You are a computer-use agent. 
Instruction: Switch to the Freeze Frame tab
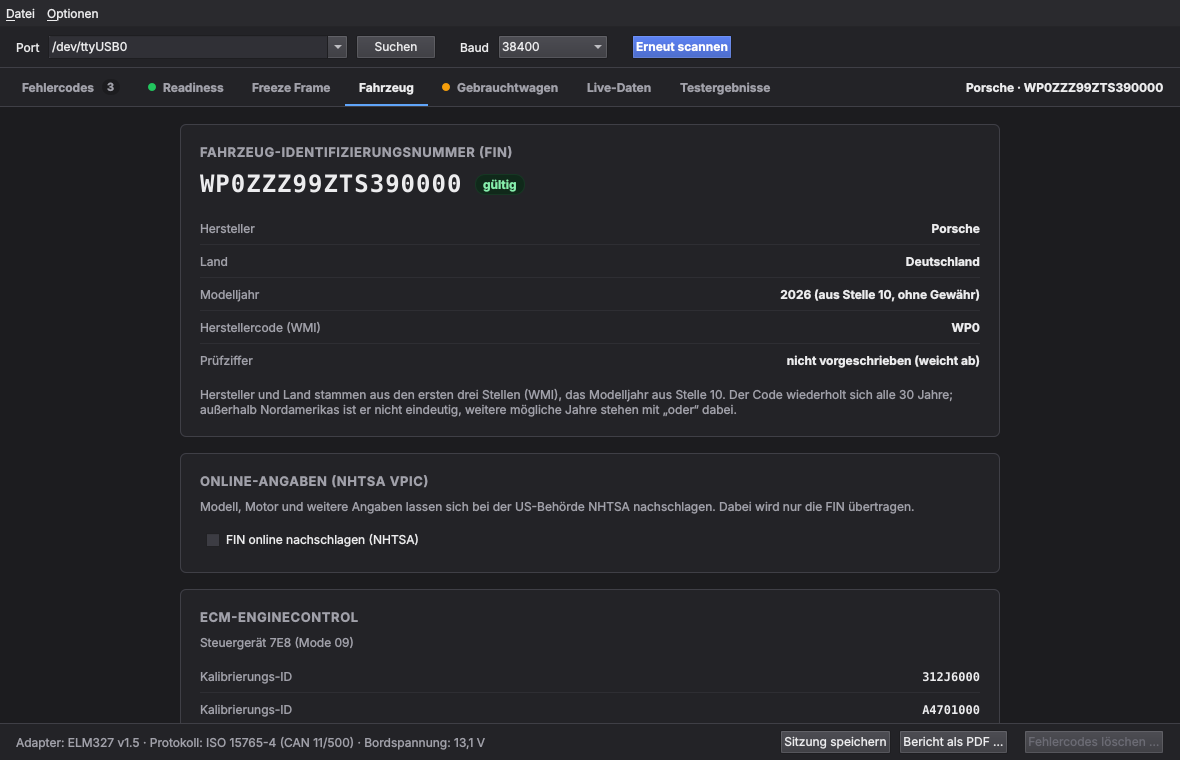pyautogui.click(x=290, y=87)
